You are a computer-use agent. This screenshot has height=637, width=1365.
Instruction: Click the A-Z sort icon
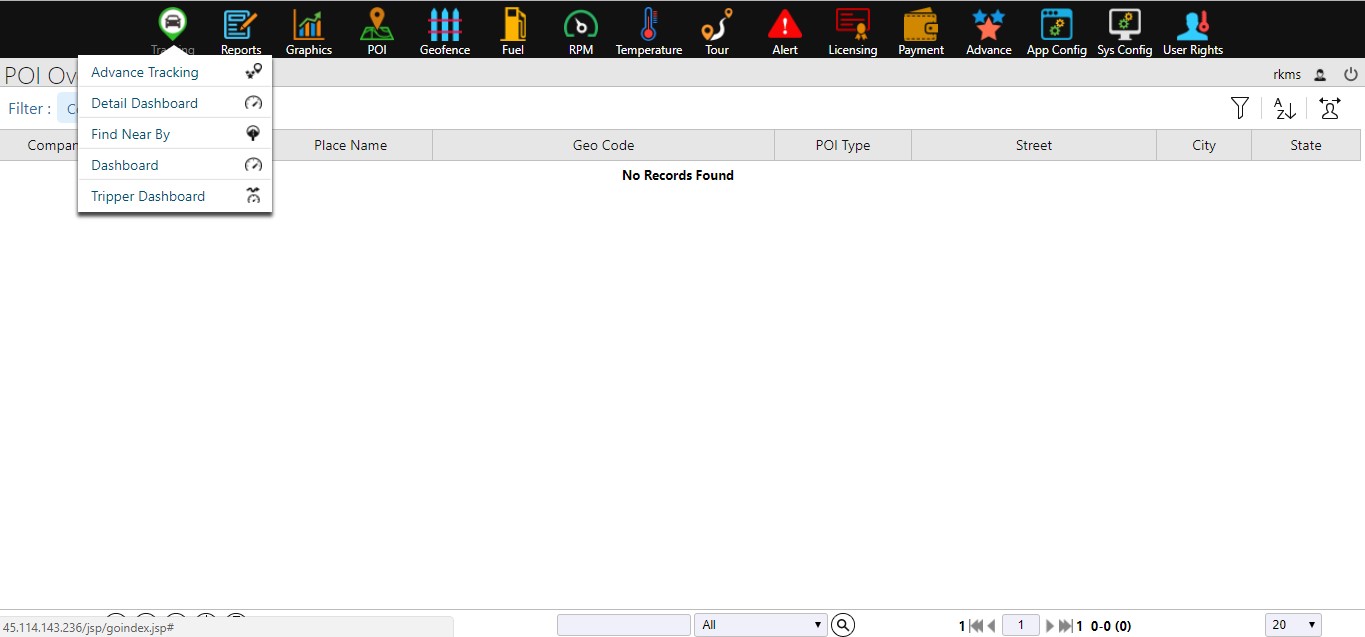(x=1285, y=109)
